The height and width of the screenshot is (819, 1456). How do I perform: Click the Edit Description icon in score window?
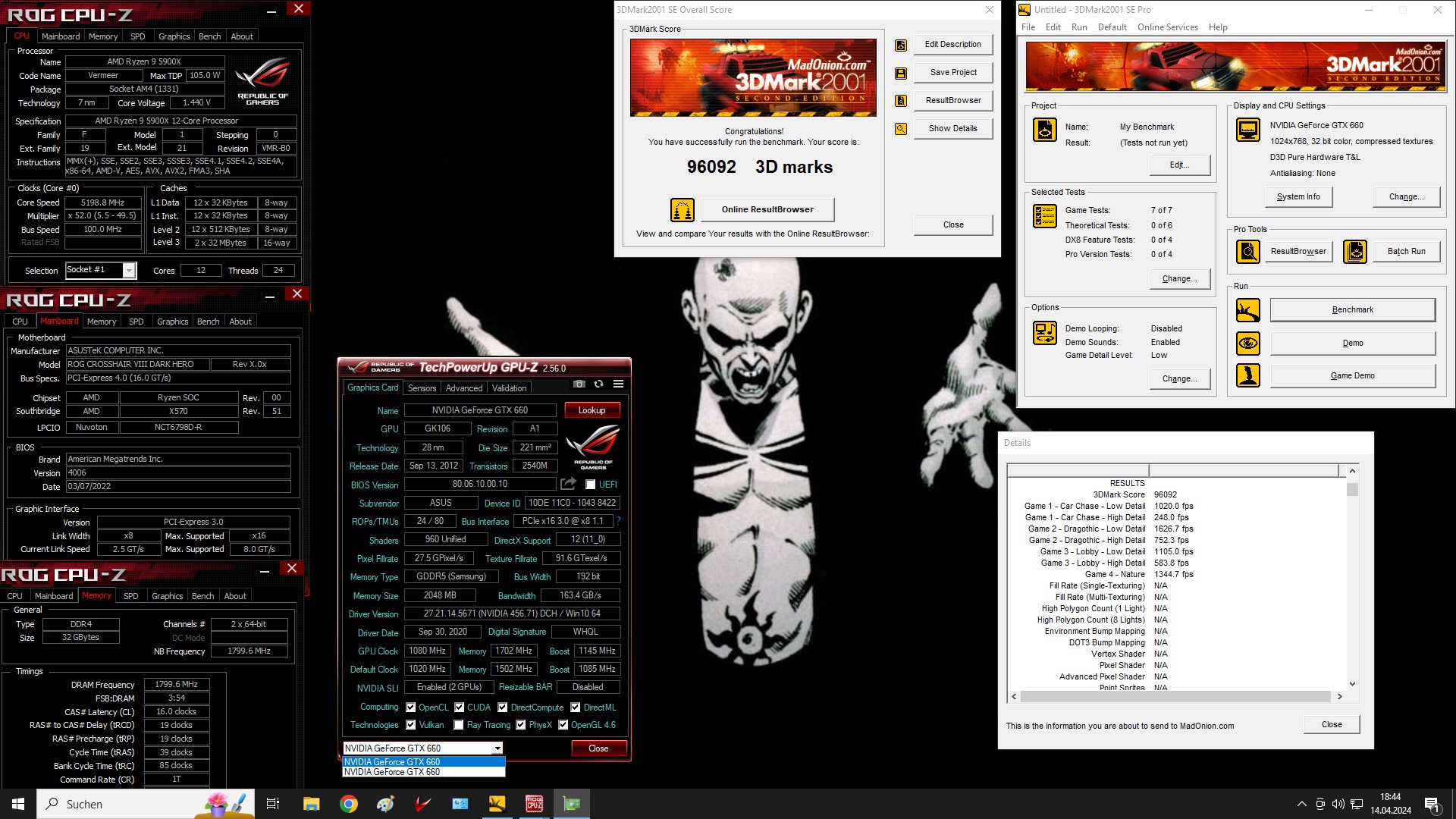(901, 45)
